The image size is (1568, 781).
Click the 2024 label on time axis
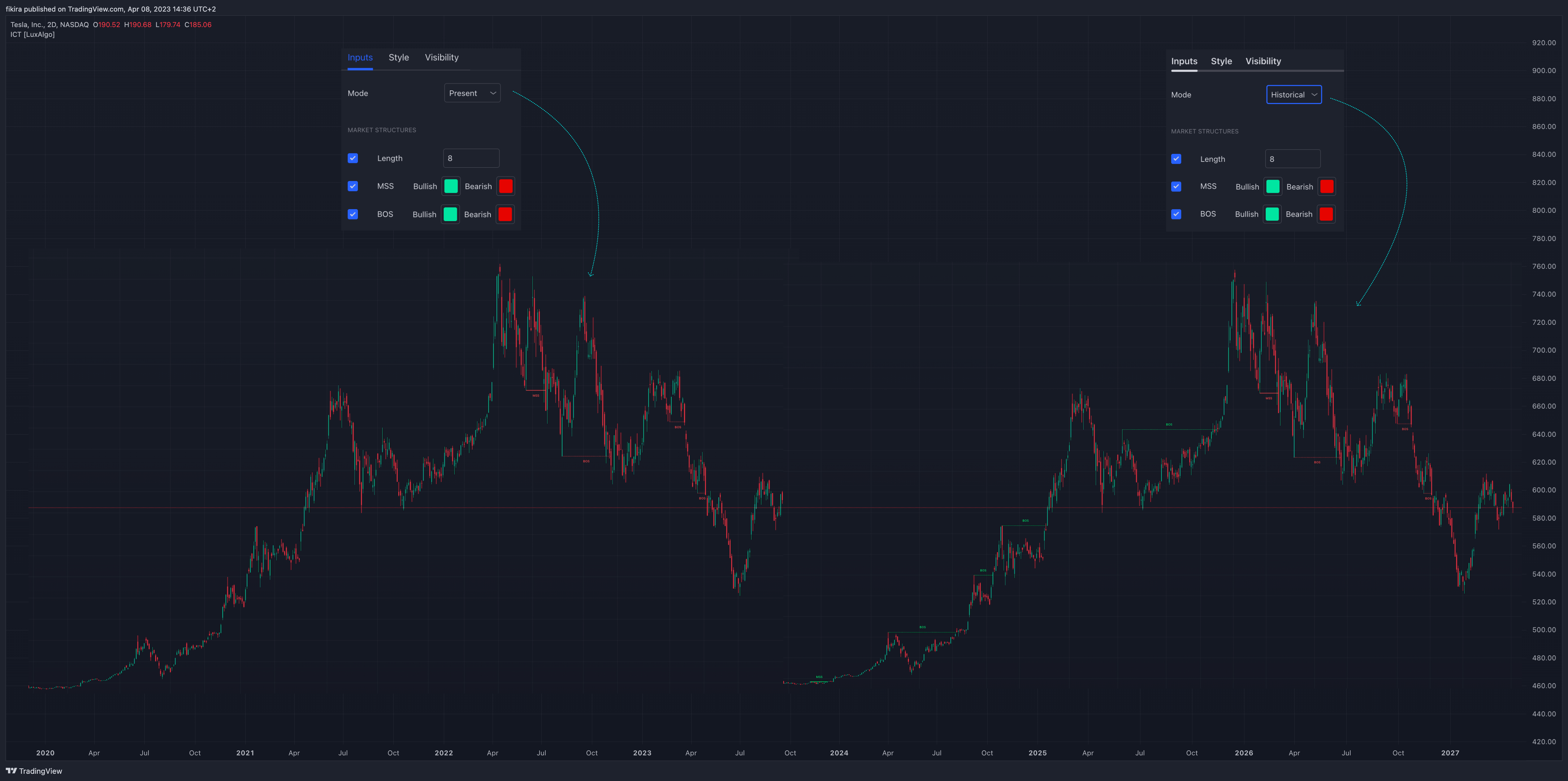pyautogui.click(x=839, y=753)
